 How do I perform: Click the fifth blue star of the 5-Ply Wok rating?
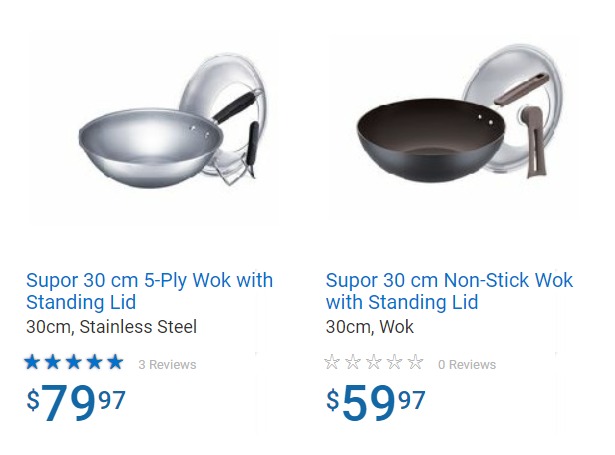point(115,362)
